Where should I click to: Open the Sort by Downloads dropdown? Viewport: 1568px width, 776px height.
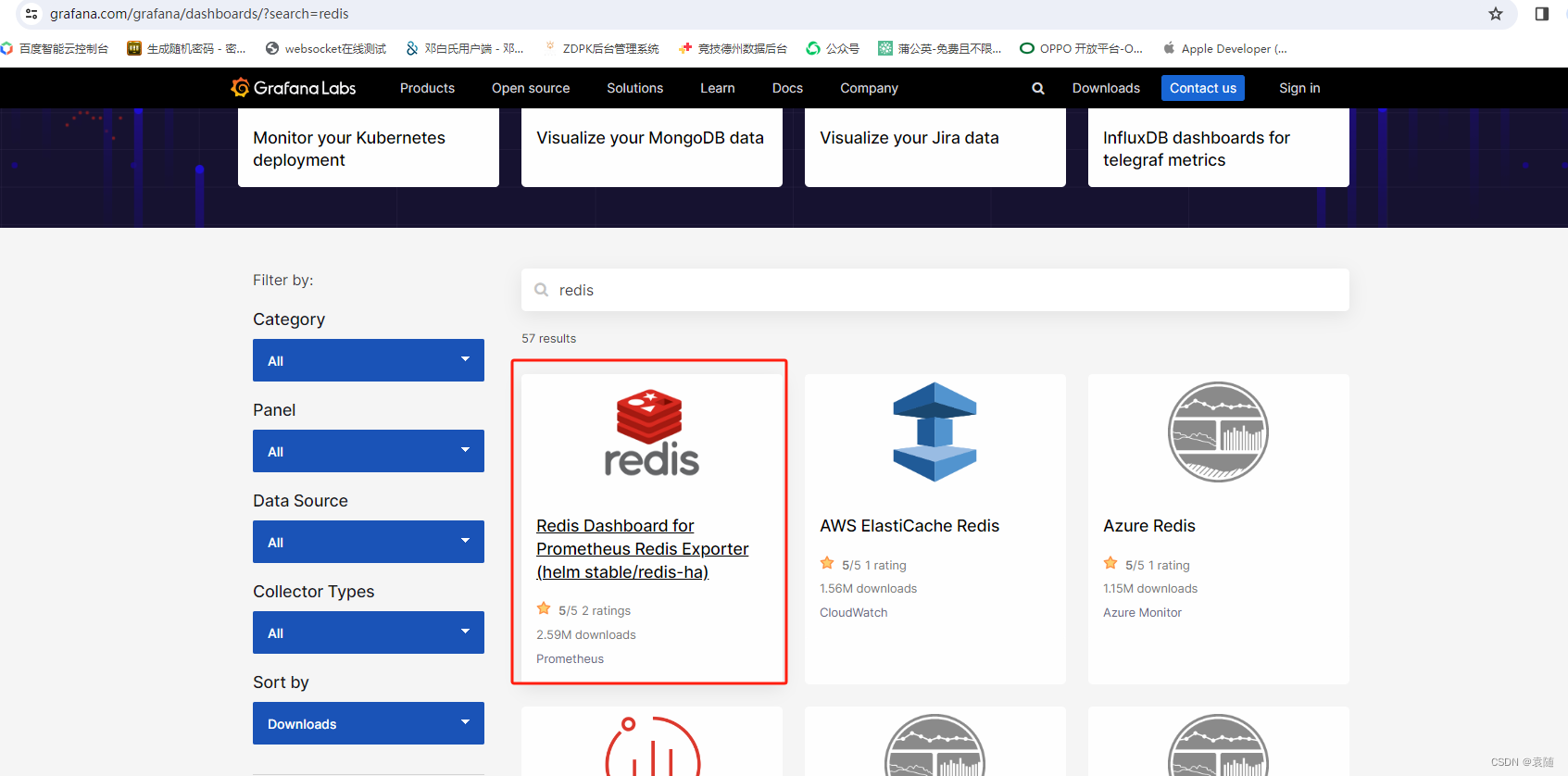pos(369,723)
